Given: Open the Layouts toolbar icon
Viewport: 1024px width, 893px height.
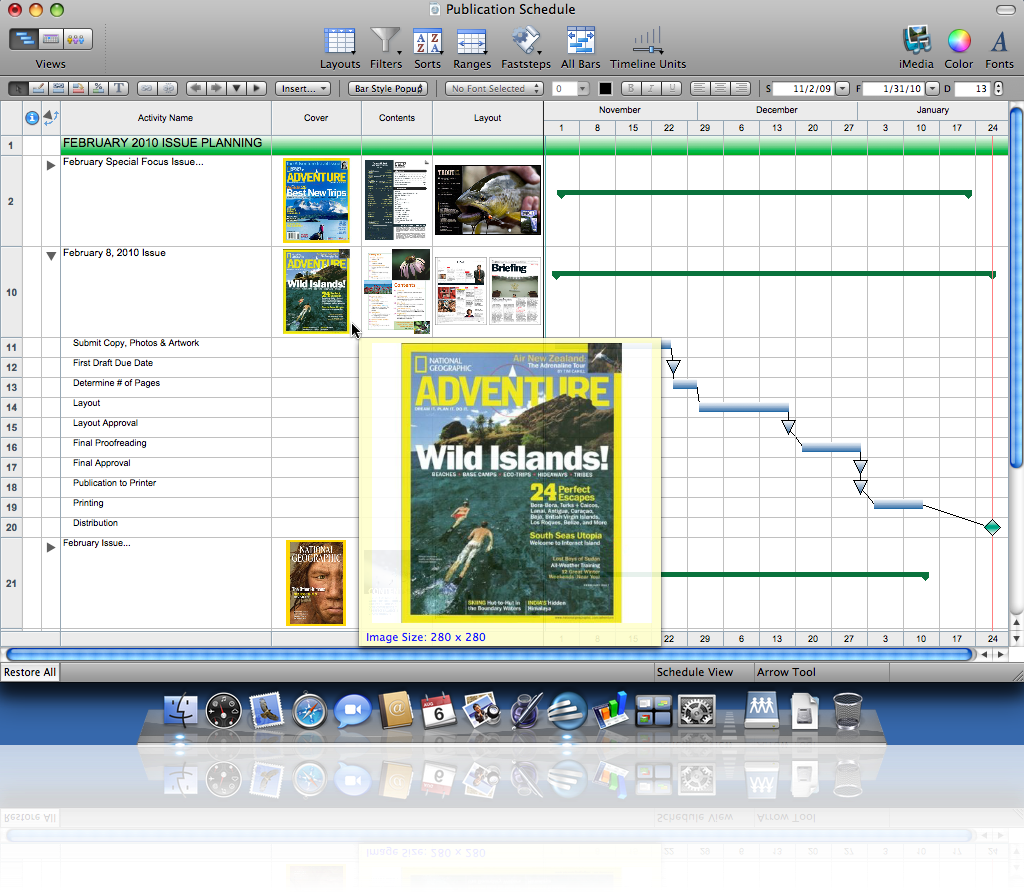Looking at the screenshot, I should point(340,43).
